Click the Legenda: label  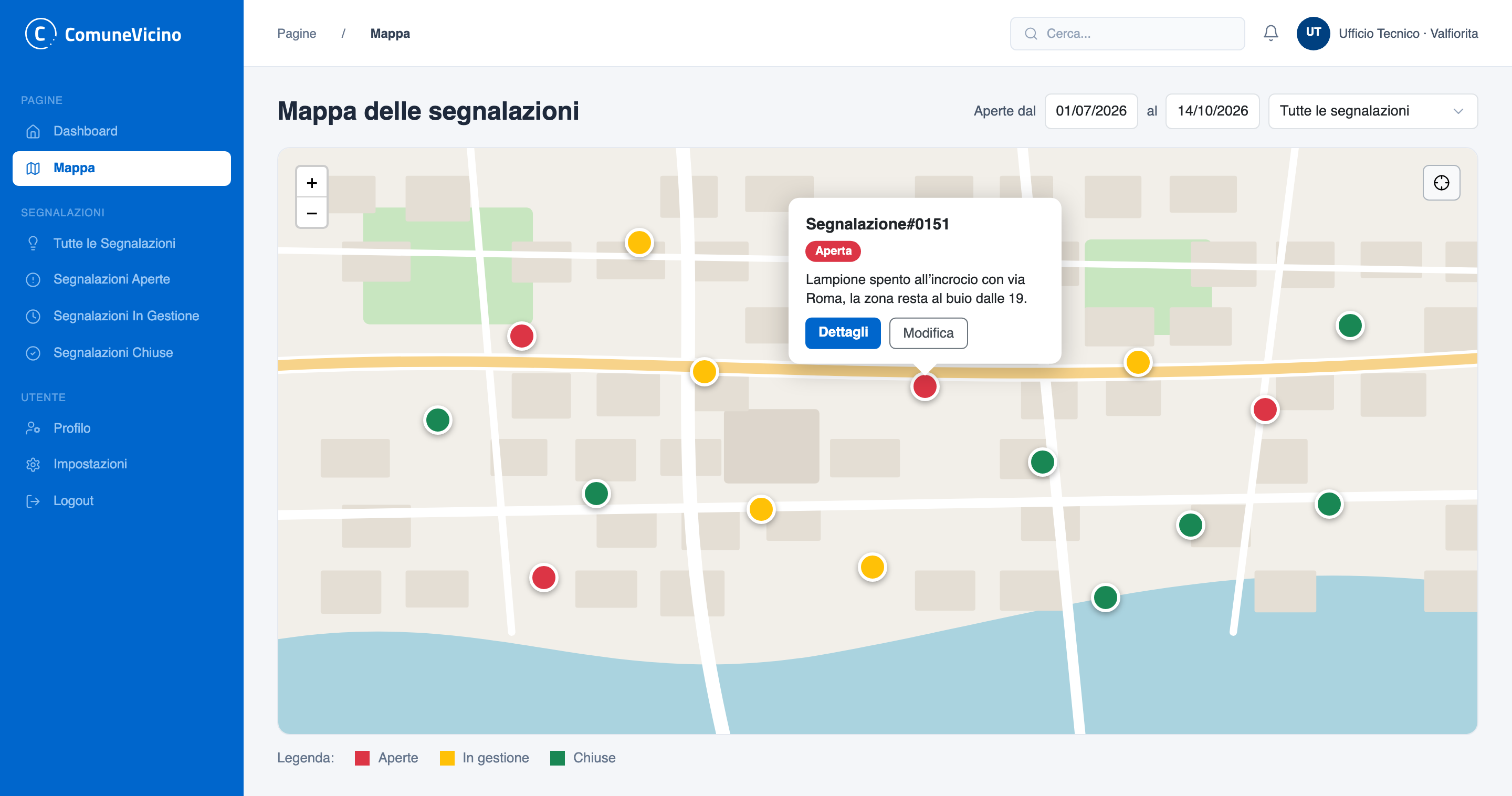tap(305, 758)
